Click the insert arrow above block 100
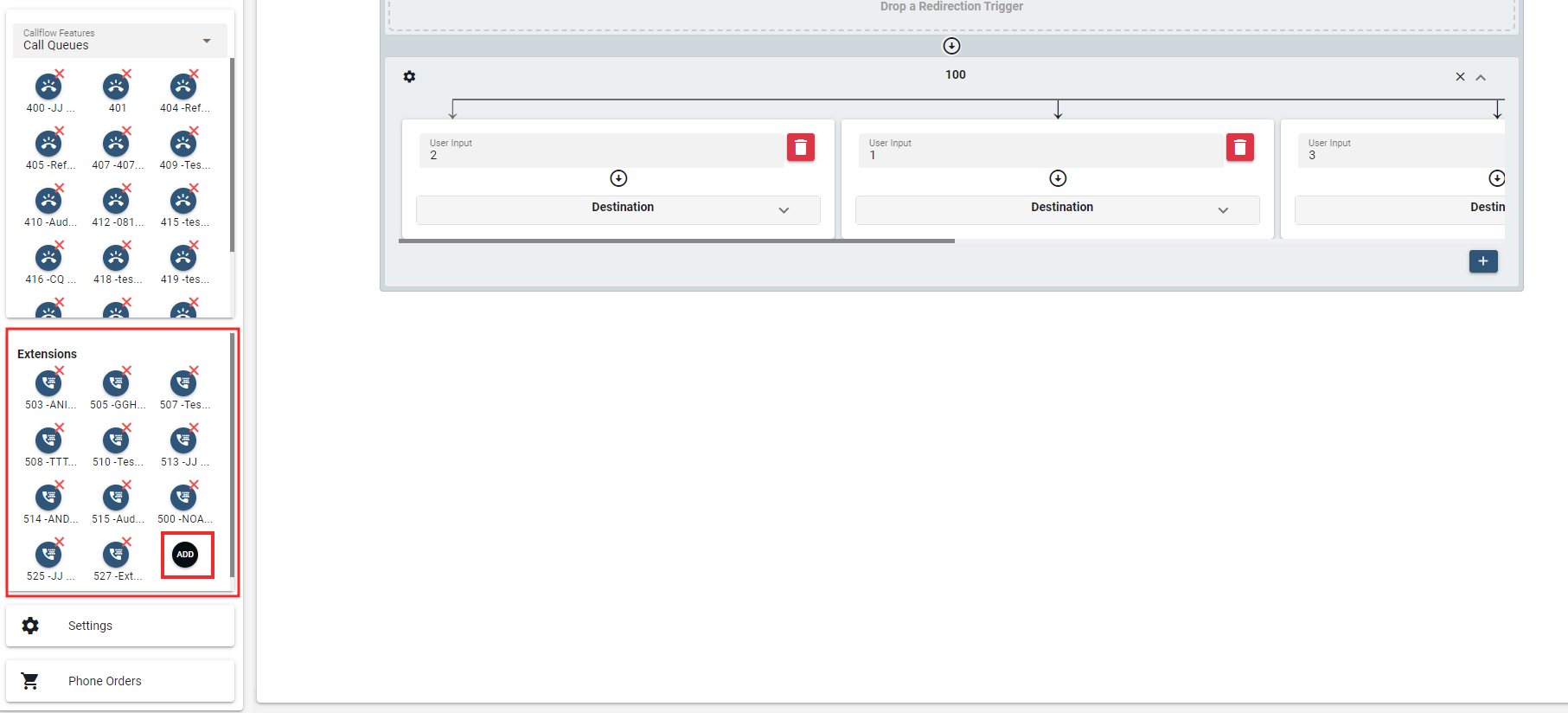 tap(951, 46)
